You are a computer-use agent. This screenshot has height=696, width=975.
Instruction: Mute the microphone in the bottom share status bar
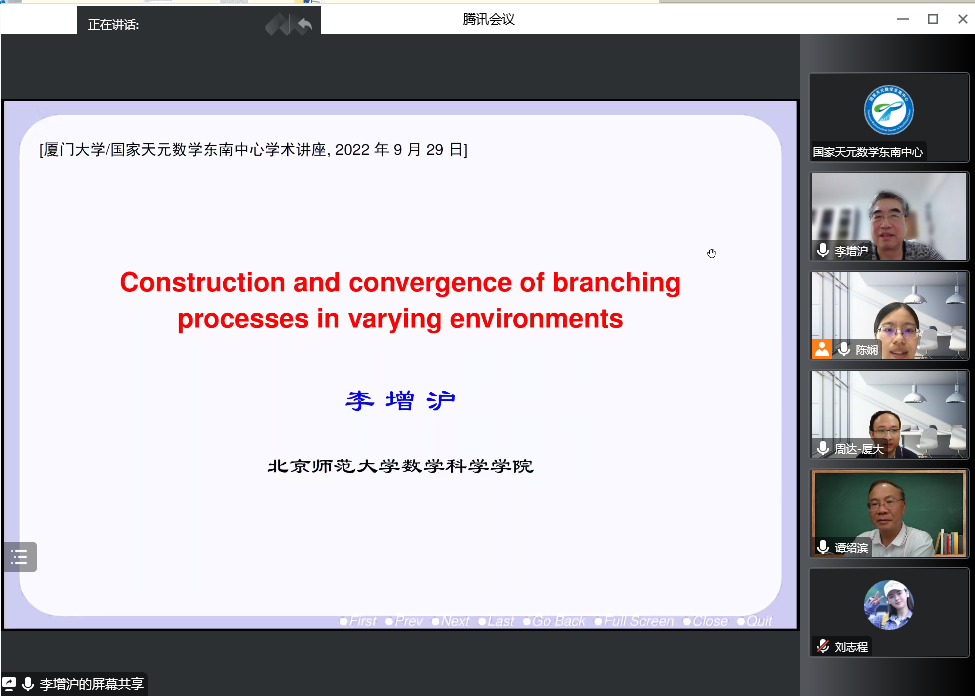click(x=27, y=684)
